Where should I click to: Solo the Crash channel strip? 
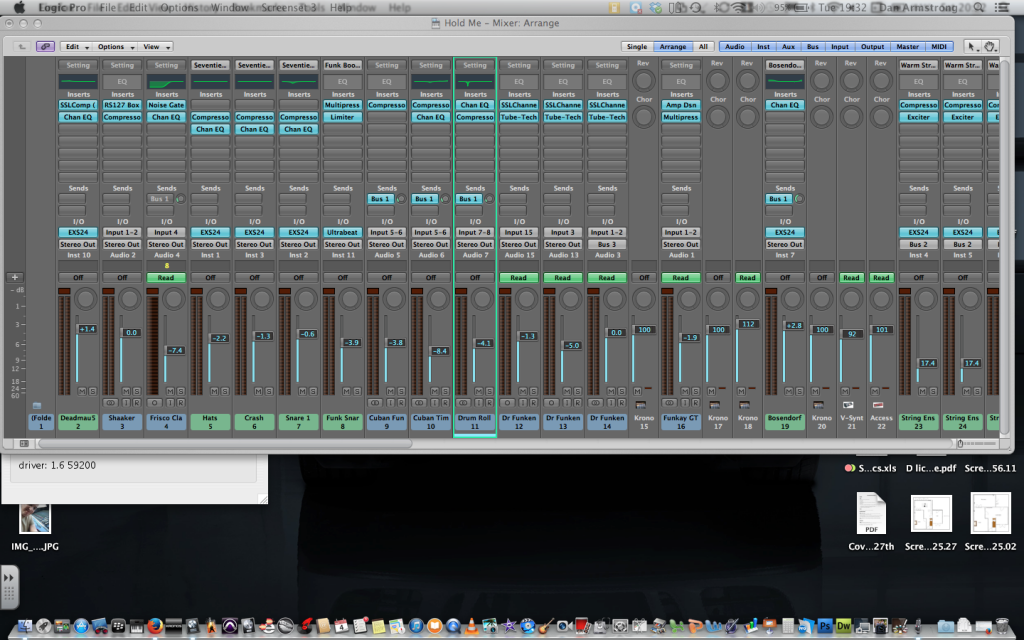[268, 391]
